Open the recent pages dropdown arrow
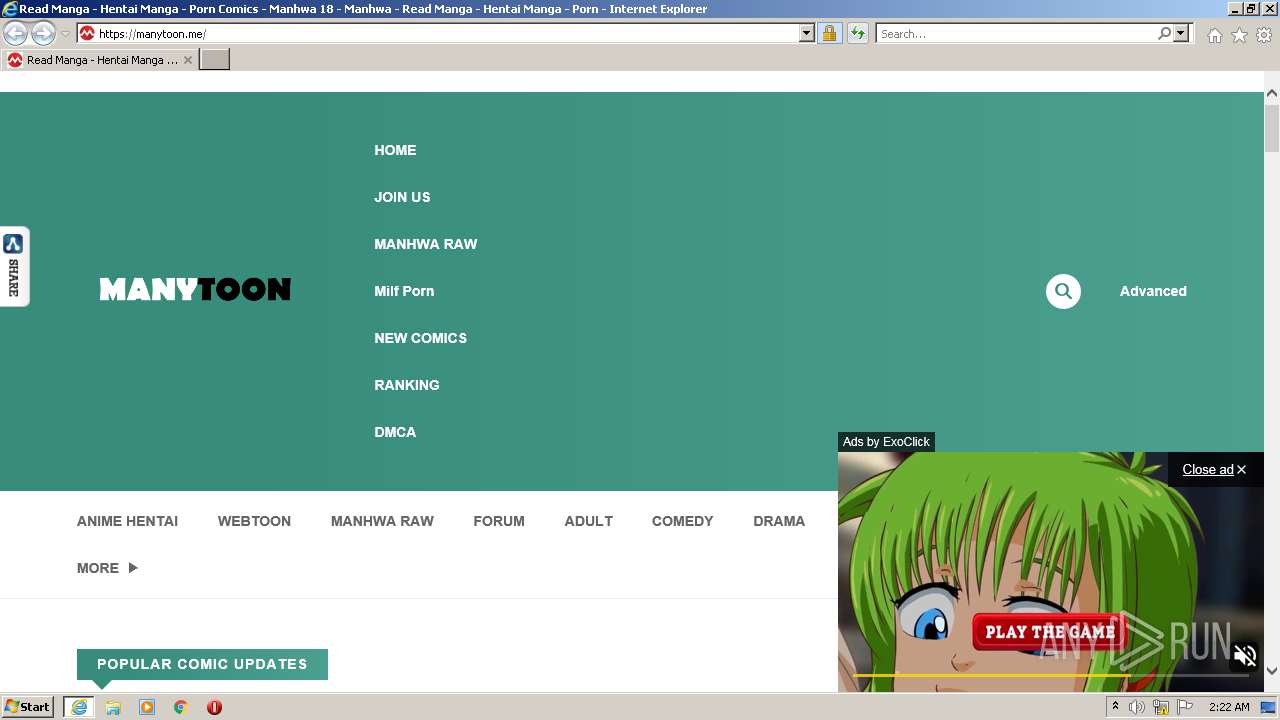 [x=65, y=34]
